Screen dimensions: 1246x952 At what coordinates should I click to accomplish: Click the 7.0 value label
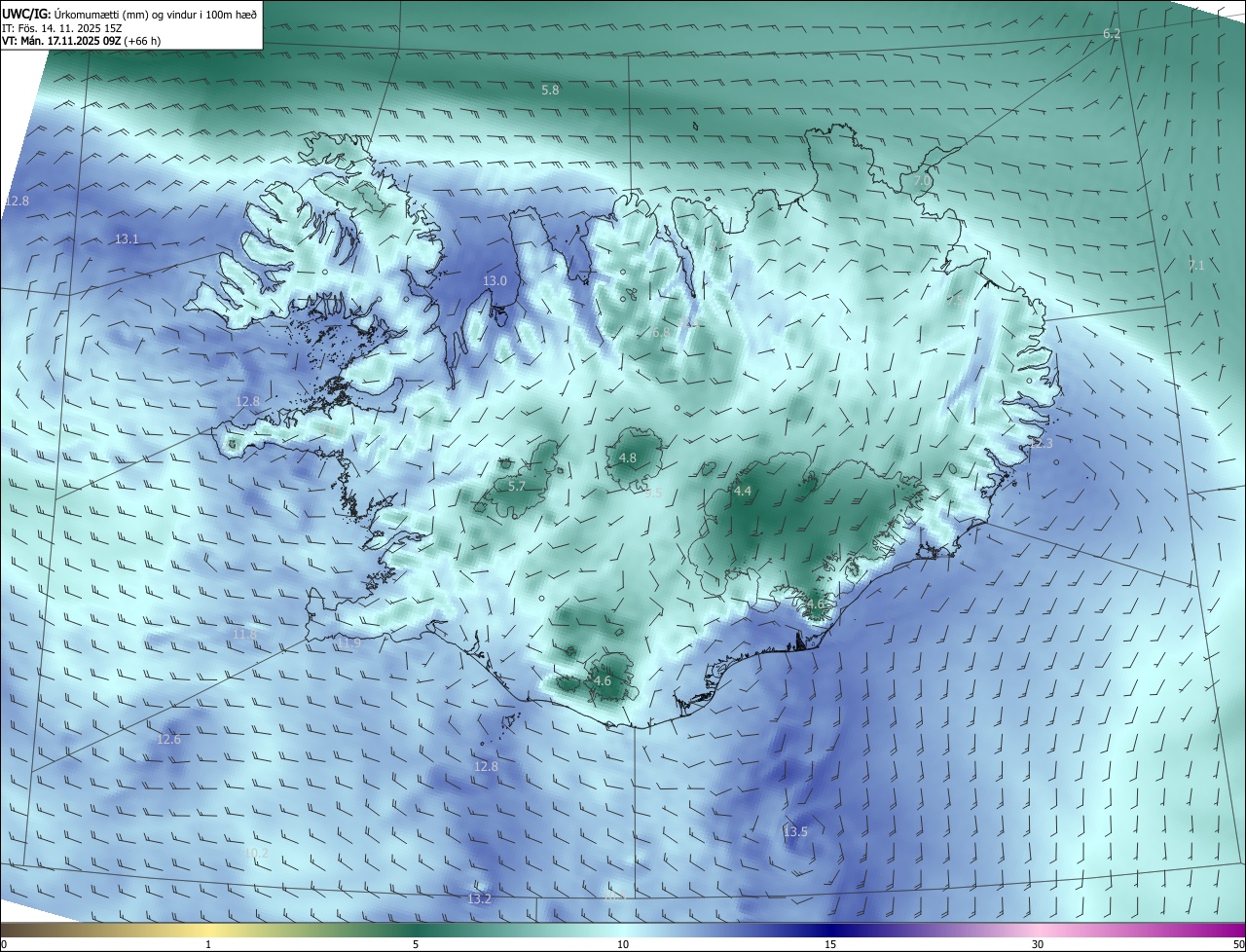[922, 181]
